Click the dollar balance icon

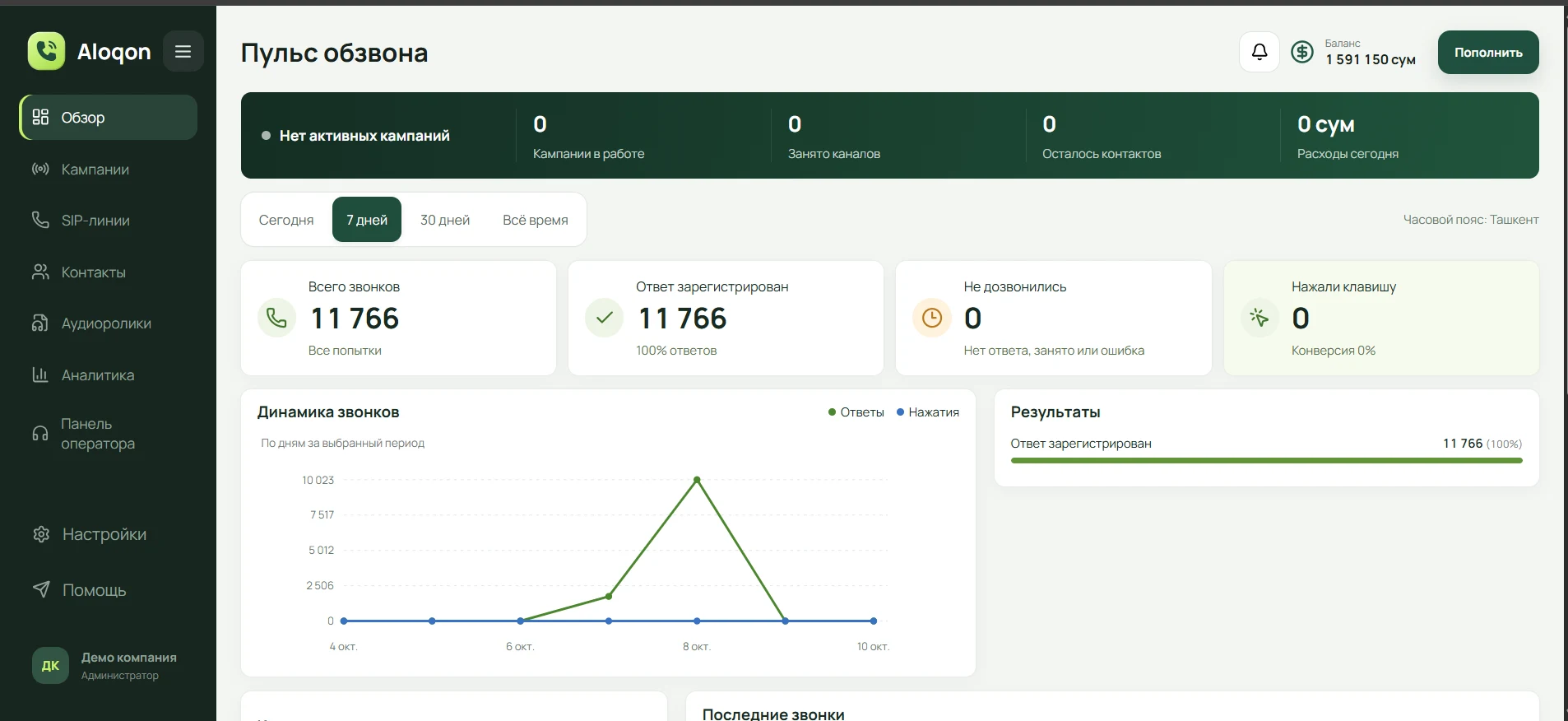coord(1301,52)
